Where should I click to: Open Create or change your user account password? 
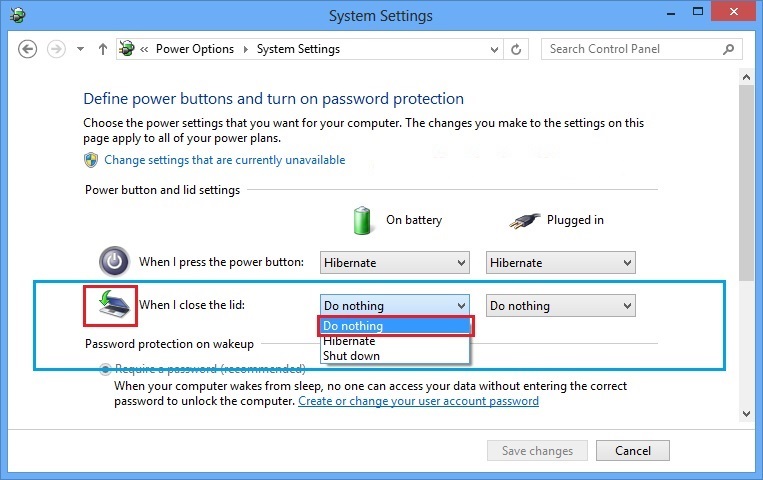(x=418, y=401)
